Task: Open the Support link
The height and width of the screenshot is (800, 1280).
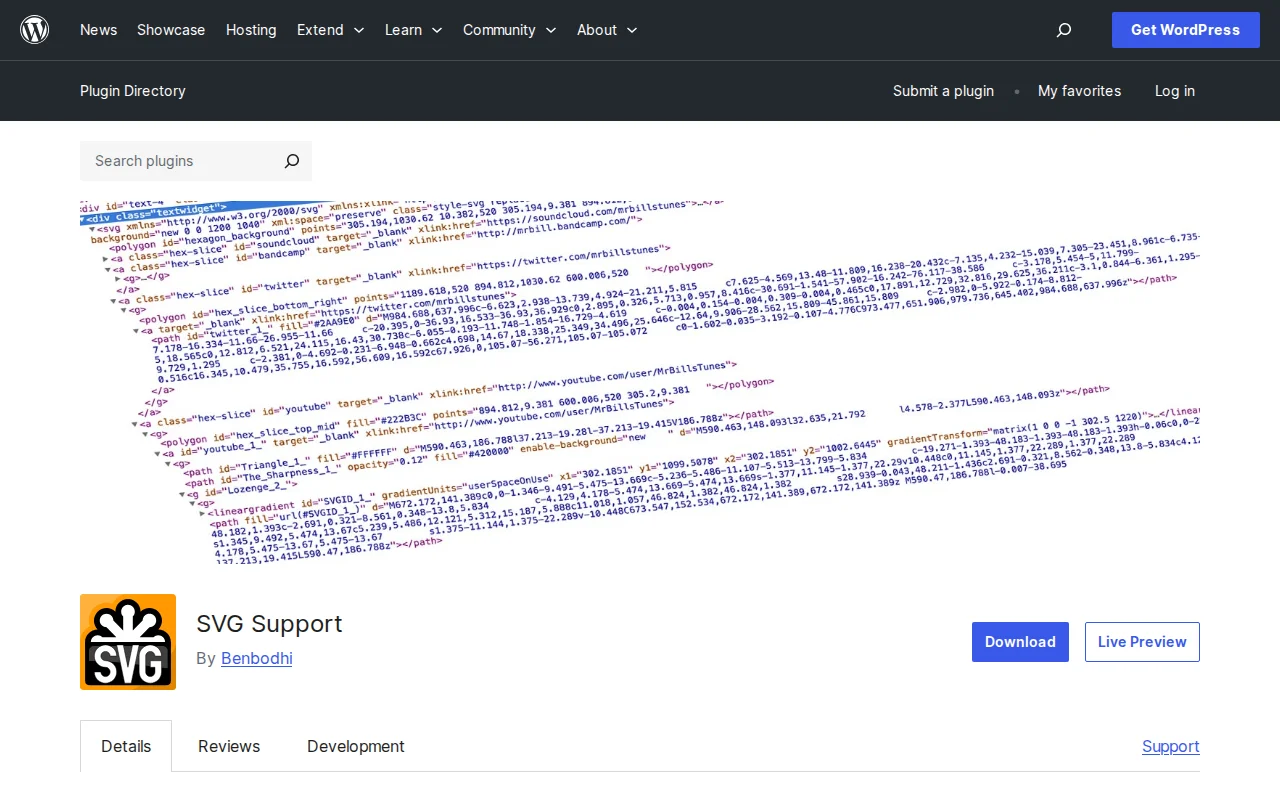Action: (x=1170, y=746)
